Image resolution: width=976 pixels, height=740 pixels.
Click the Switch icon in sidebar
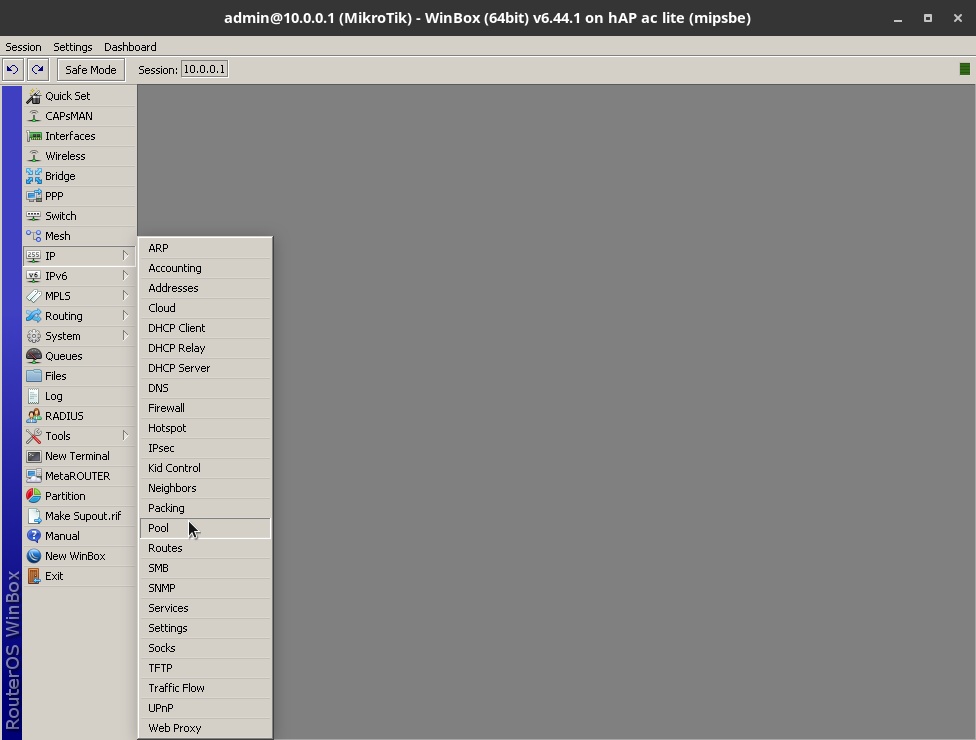[x=34, y=216]
